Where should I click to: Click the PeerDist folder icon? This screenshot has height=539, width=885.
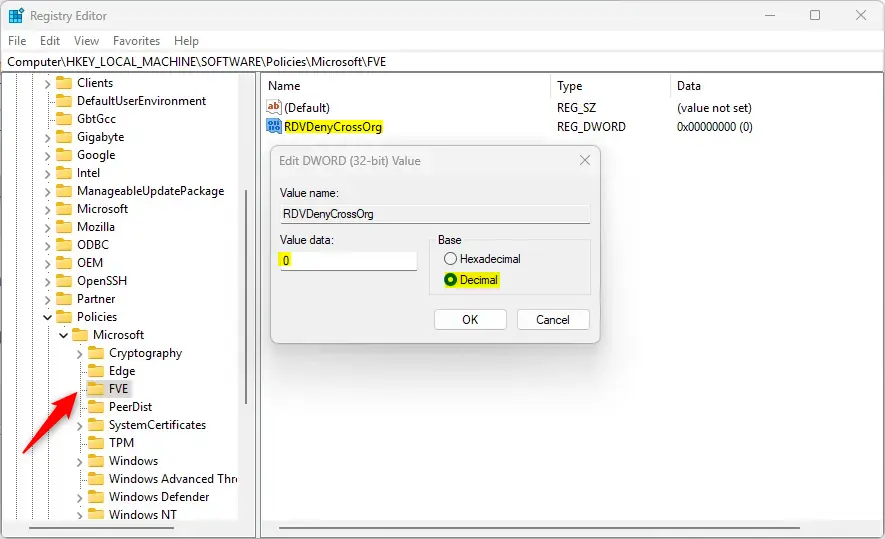point(96,407)
